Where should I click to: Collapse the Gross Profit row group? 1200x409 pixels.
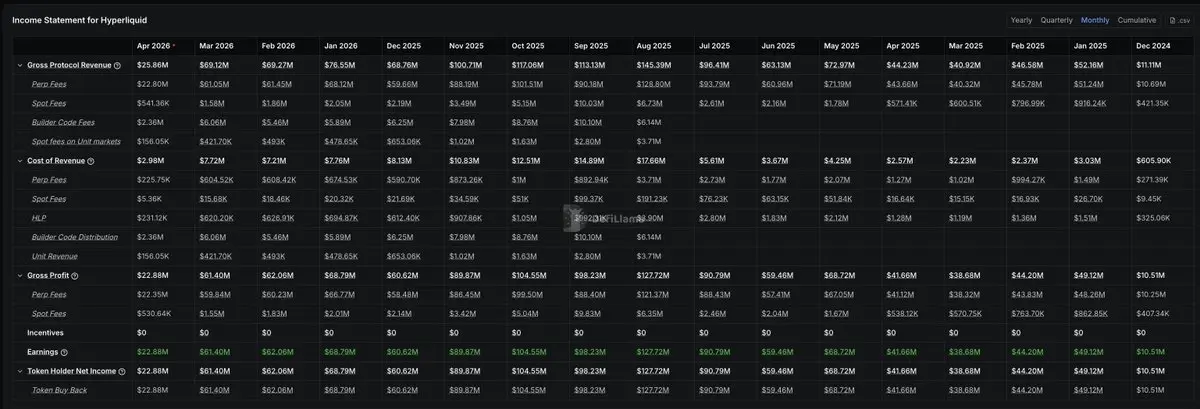(x=20, y=275)
